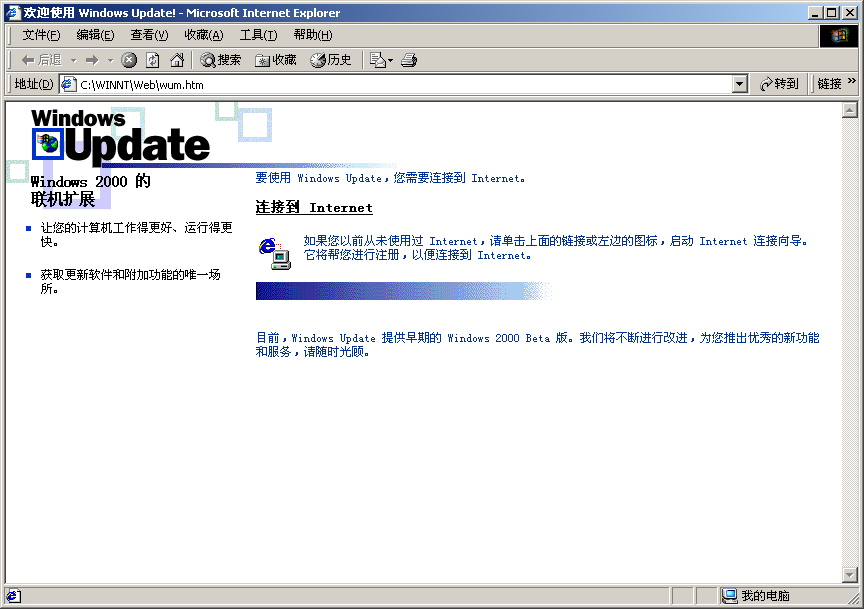Click the 链接 (Links) toolbar label
The height and width of the screenshot is (610, 864).
[x=829, y=84]
